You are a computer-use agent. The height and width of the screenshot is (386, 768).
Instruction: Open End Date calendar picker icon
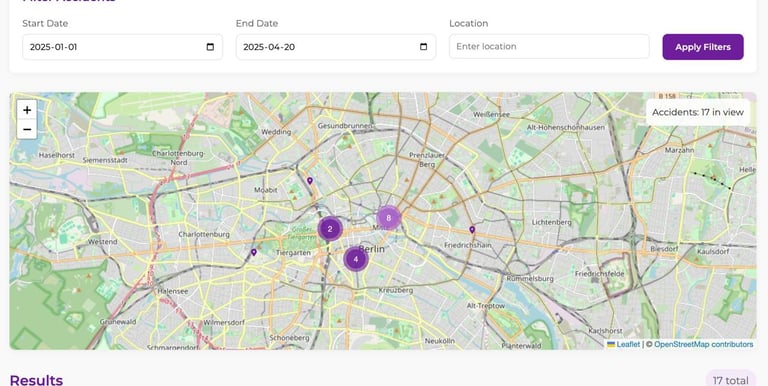pos(424,47)
